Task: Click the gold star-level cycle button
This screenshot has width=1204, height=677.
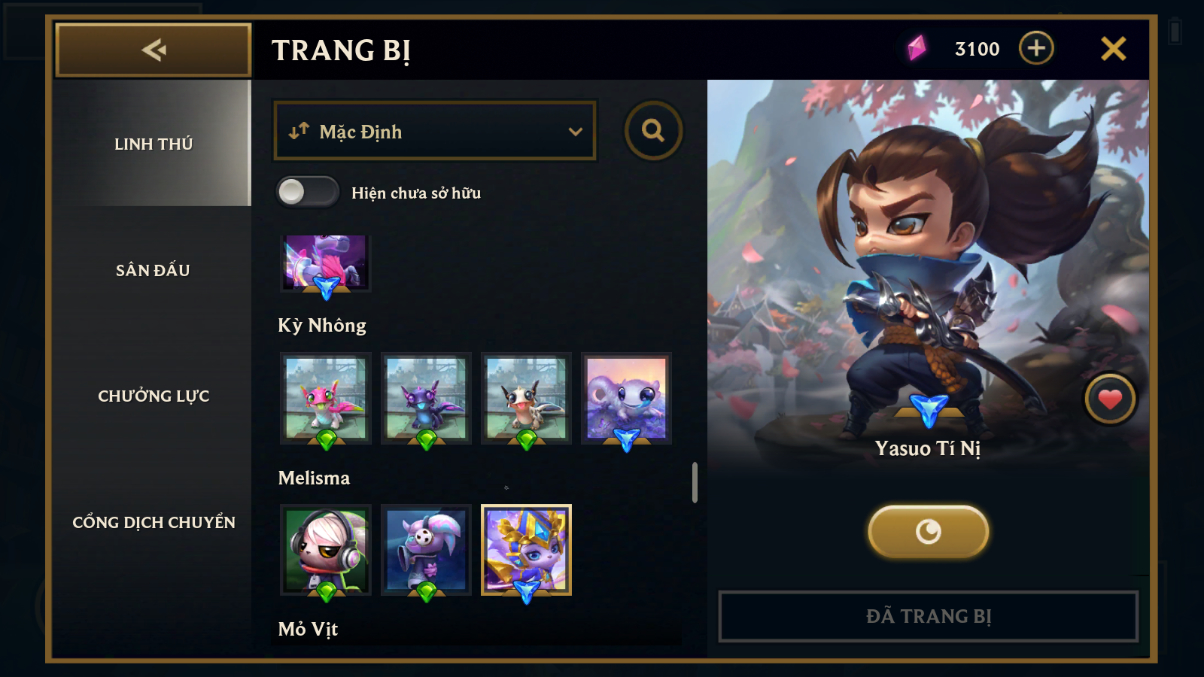Action: click(x=928, y=531)
